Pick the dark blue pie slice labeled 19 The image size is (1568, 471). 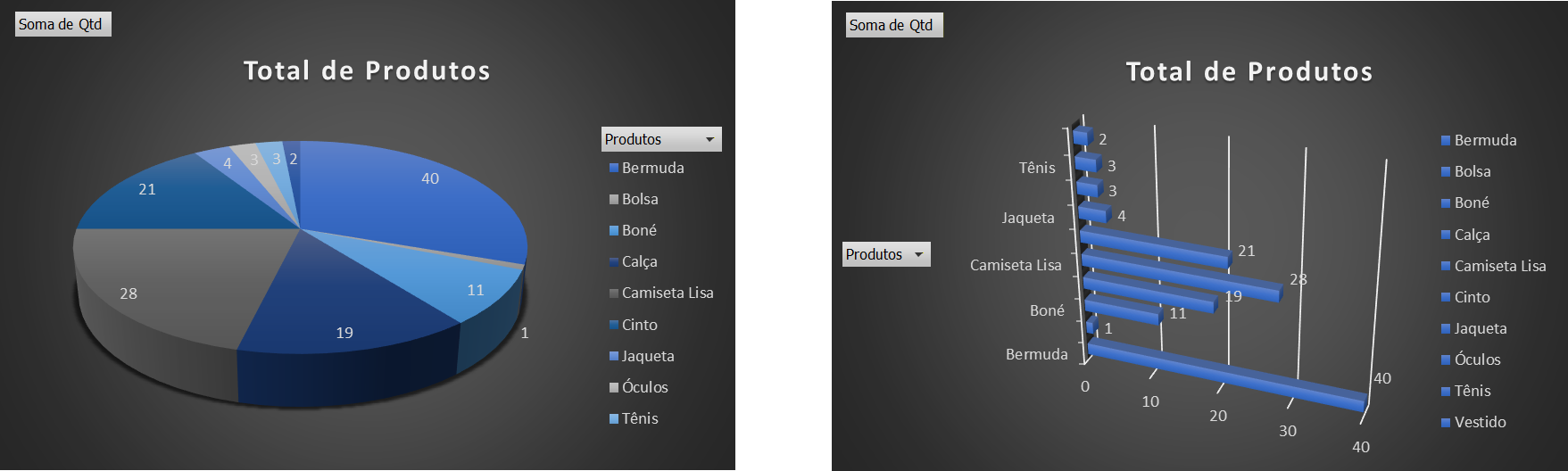point(348,312)
